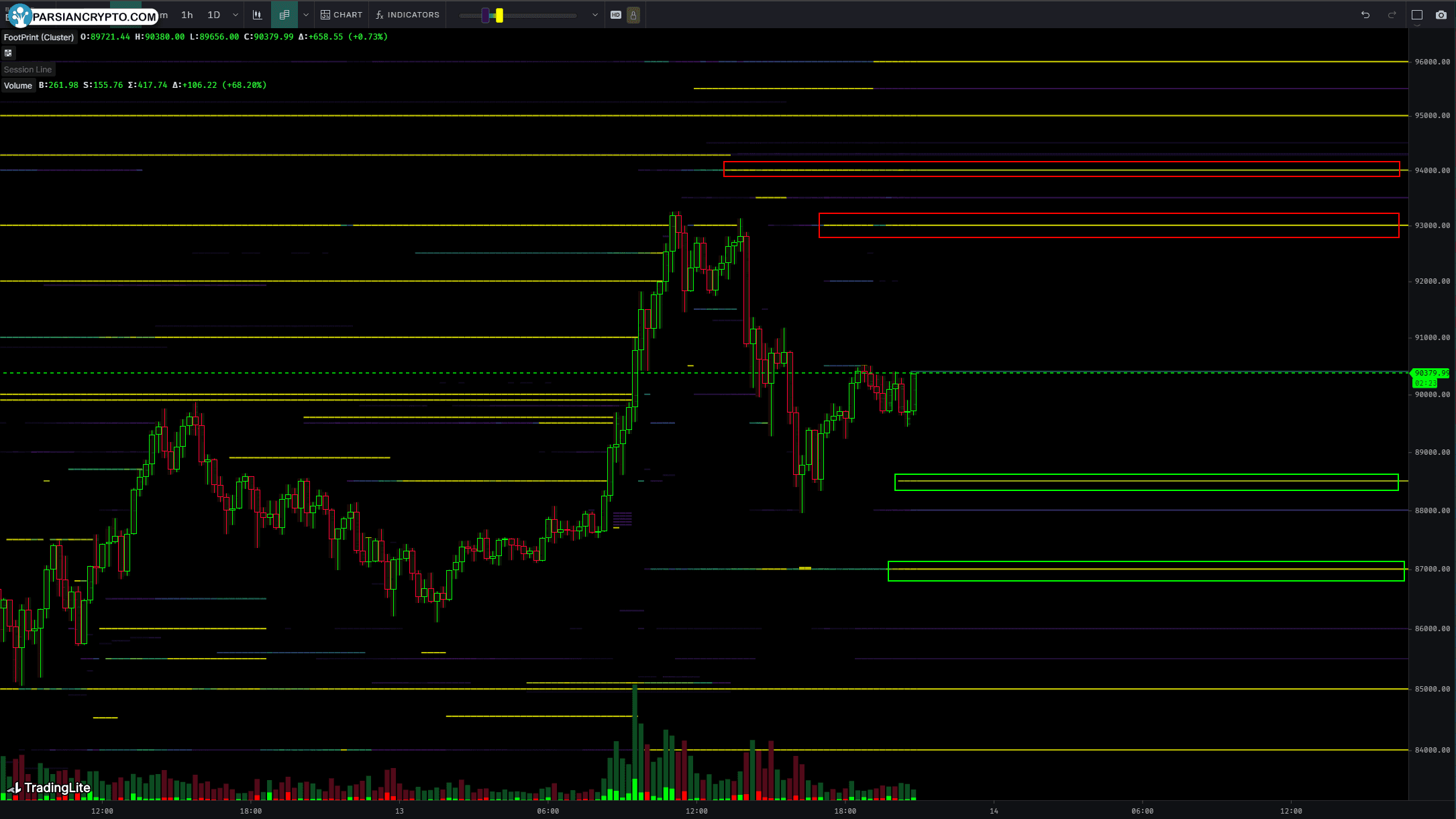Adjust the purple heatmap slider handle
The height and width of the screenshot is (819, 1456).
[x=486, y=15]
